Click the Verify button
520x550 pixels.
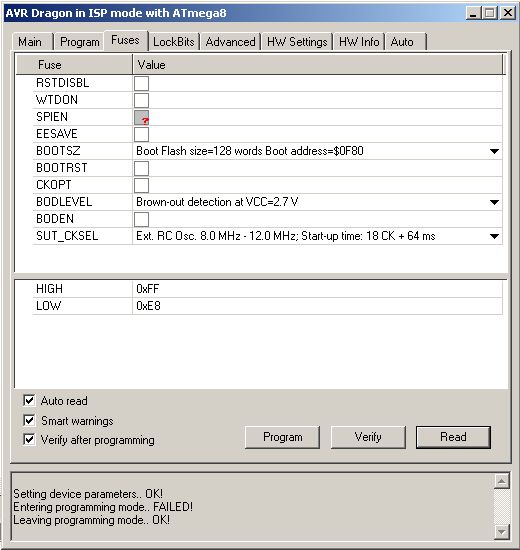pyautogui.click(x=368, y=437)
